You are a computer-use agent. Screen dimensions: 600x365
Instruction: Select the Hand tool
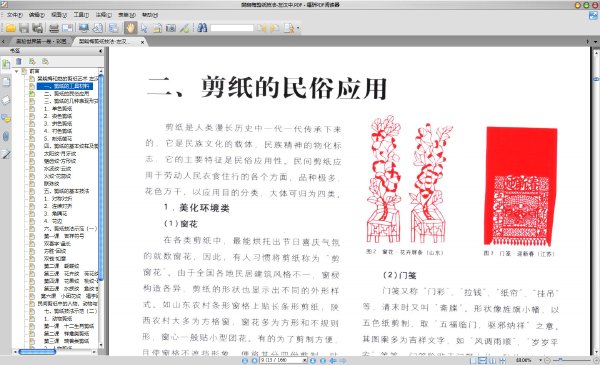(130, 28)
